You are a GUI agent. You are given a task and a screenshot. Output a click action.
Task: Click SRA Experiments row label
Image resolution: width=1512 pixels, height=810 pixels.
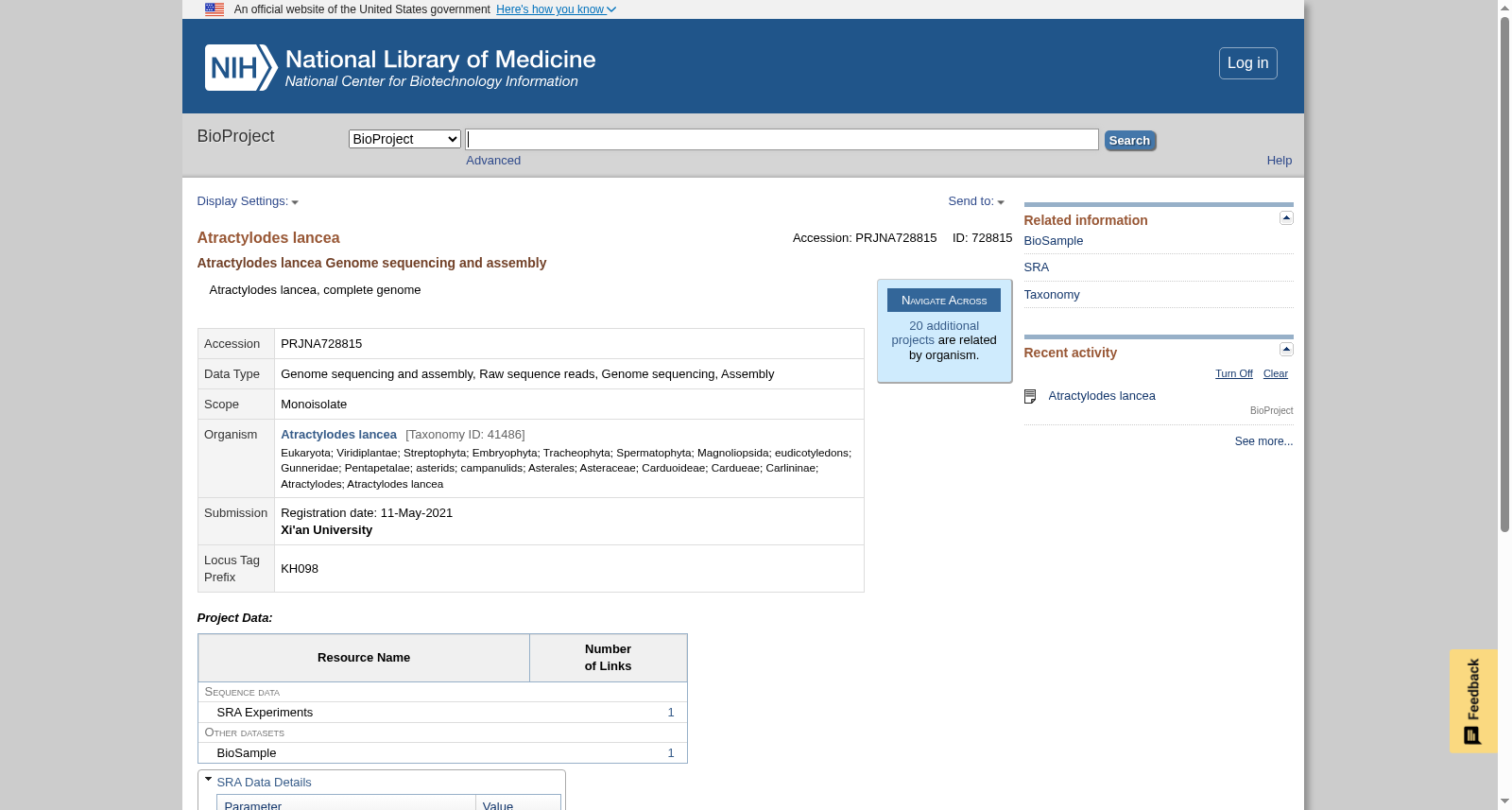[265, 713]
